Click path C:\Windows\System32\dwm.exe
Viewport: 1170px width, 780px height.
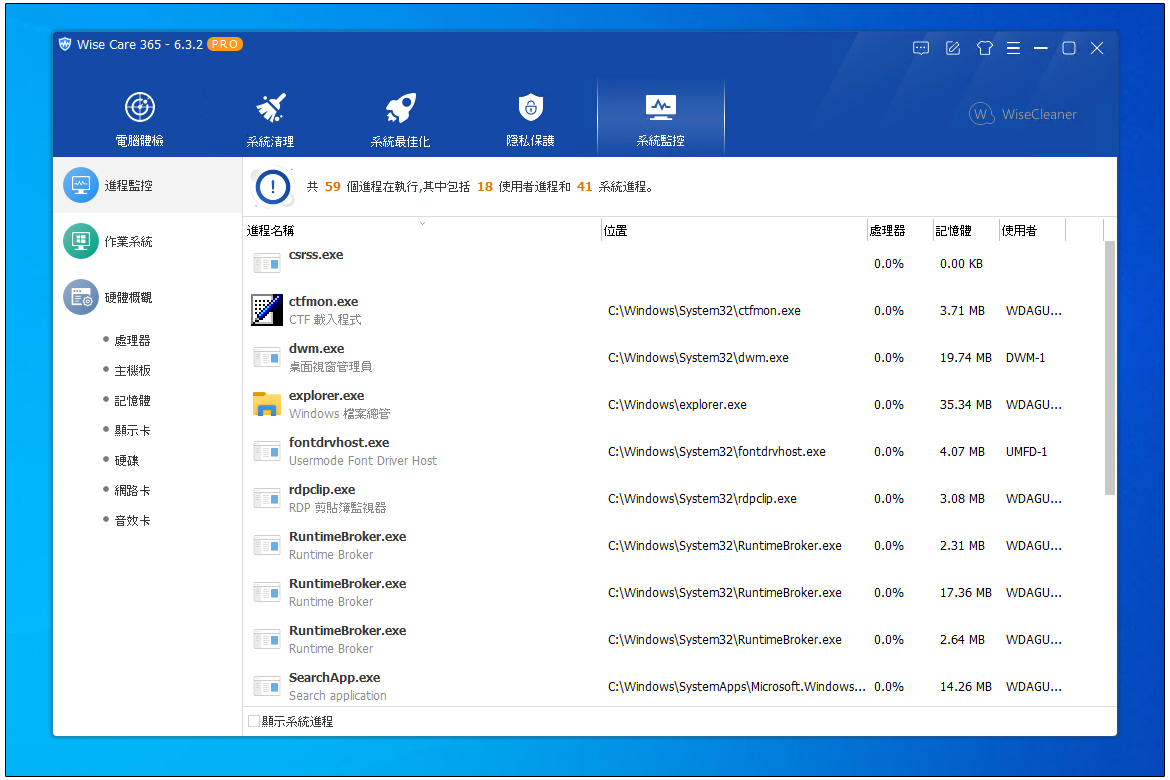(x=698, y=358)
